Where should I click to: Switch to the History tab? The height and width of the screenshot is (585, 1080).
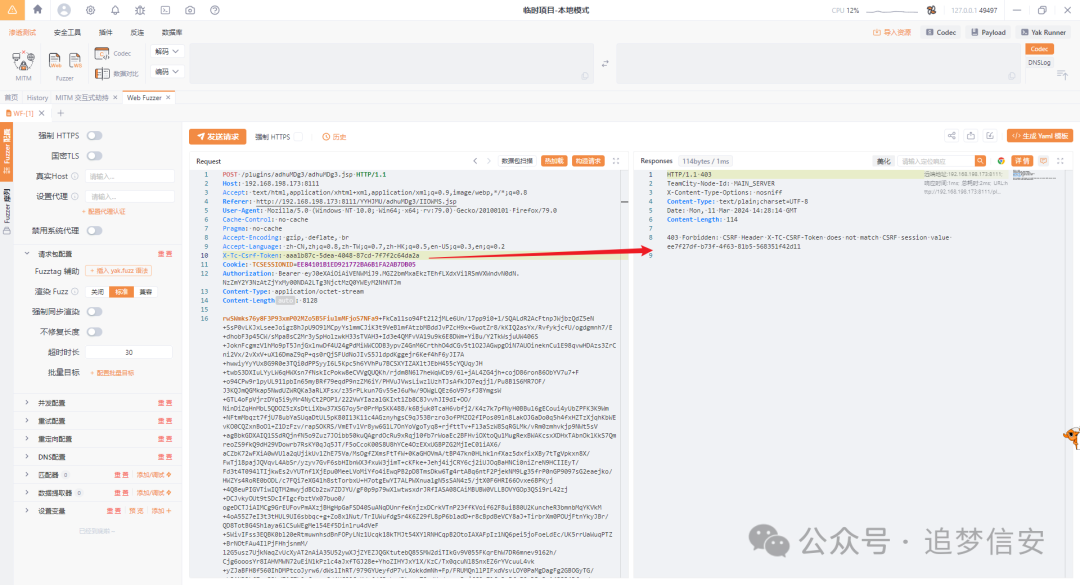[37, 98]
